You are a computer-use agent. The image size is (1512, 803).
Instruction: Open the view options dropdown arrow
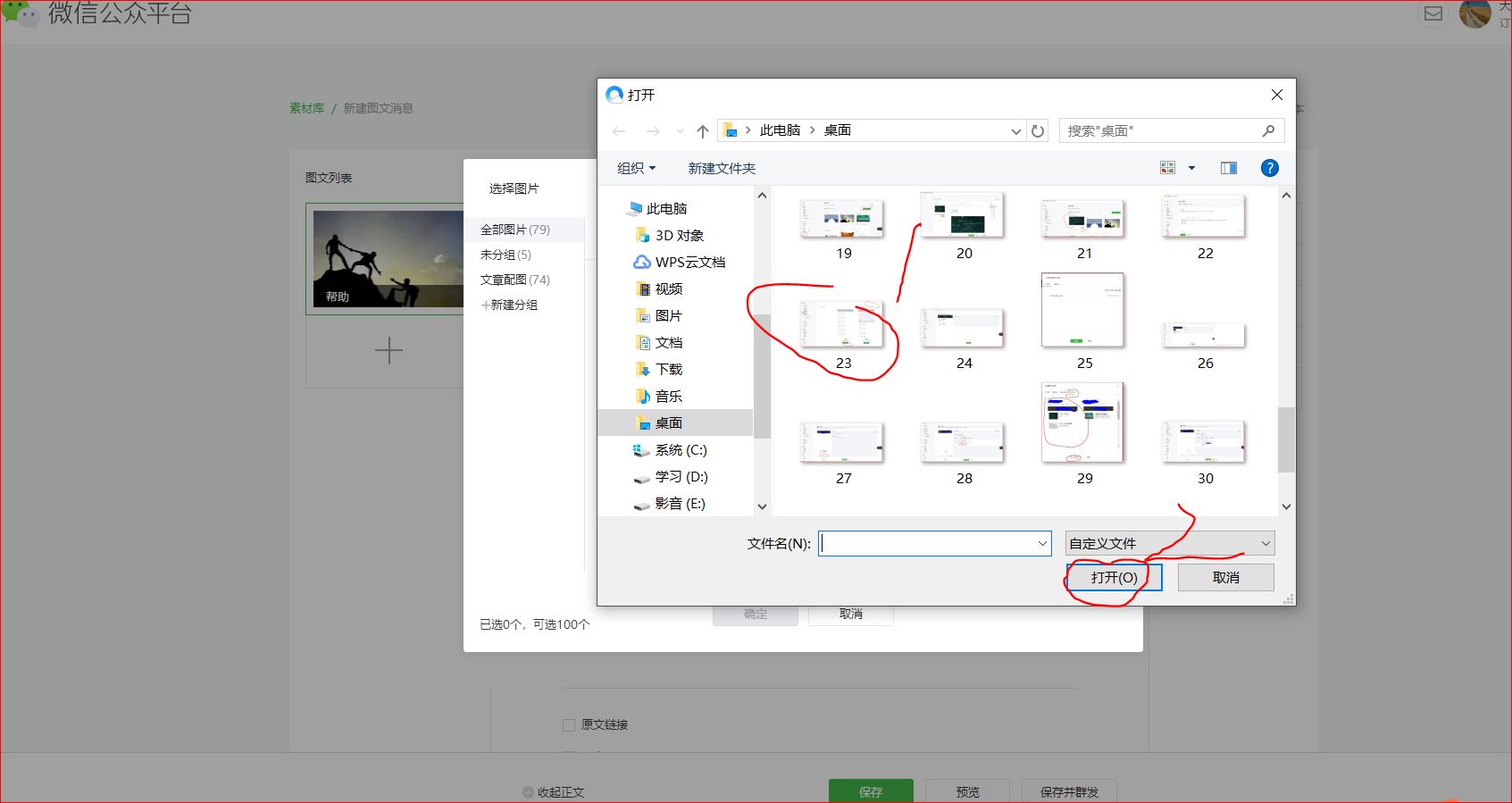[x=1191, y=168]
